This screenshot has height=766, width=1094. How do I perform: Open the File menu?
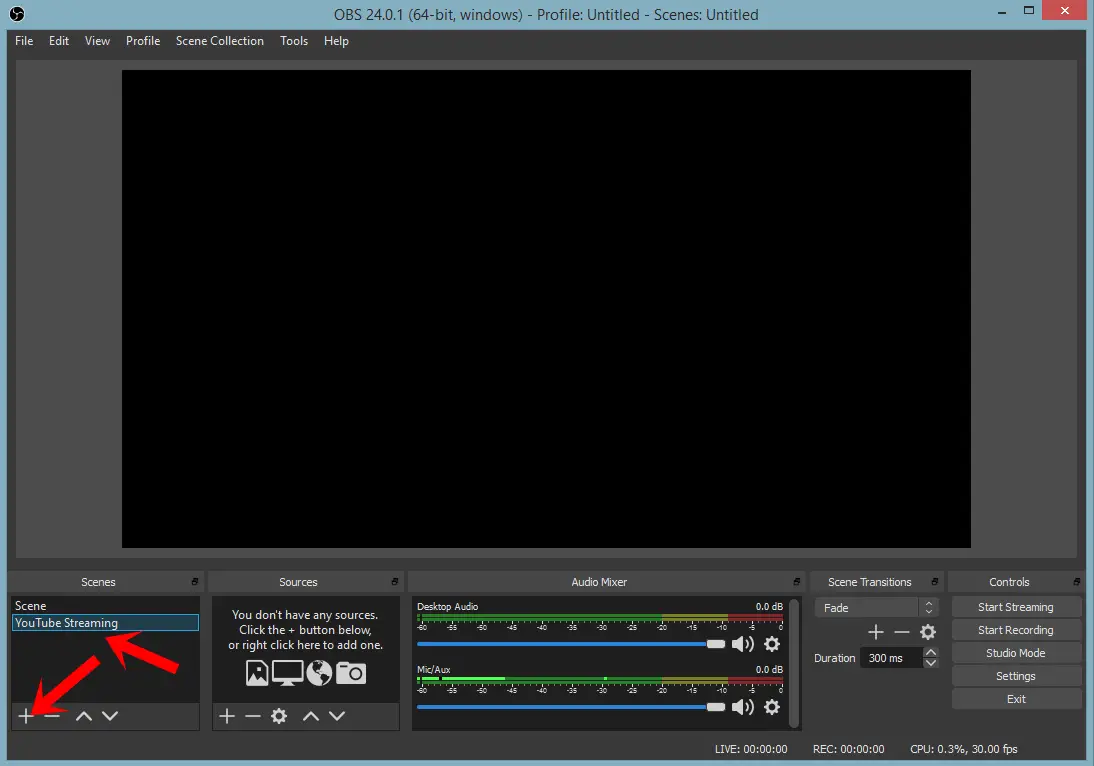(x=24, y=41)
